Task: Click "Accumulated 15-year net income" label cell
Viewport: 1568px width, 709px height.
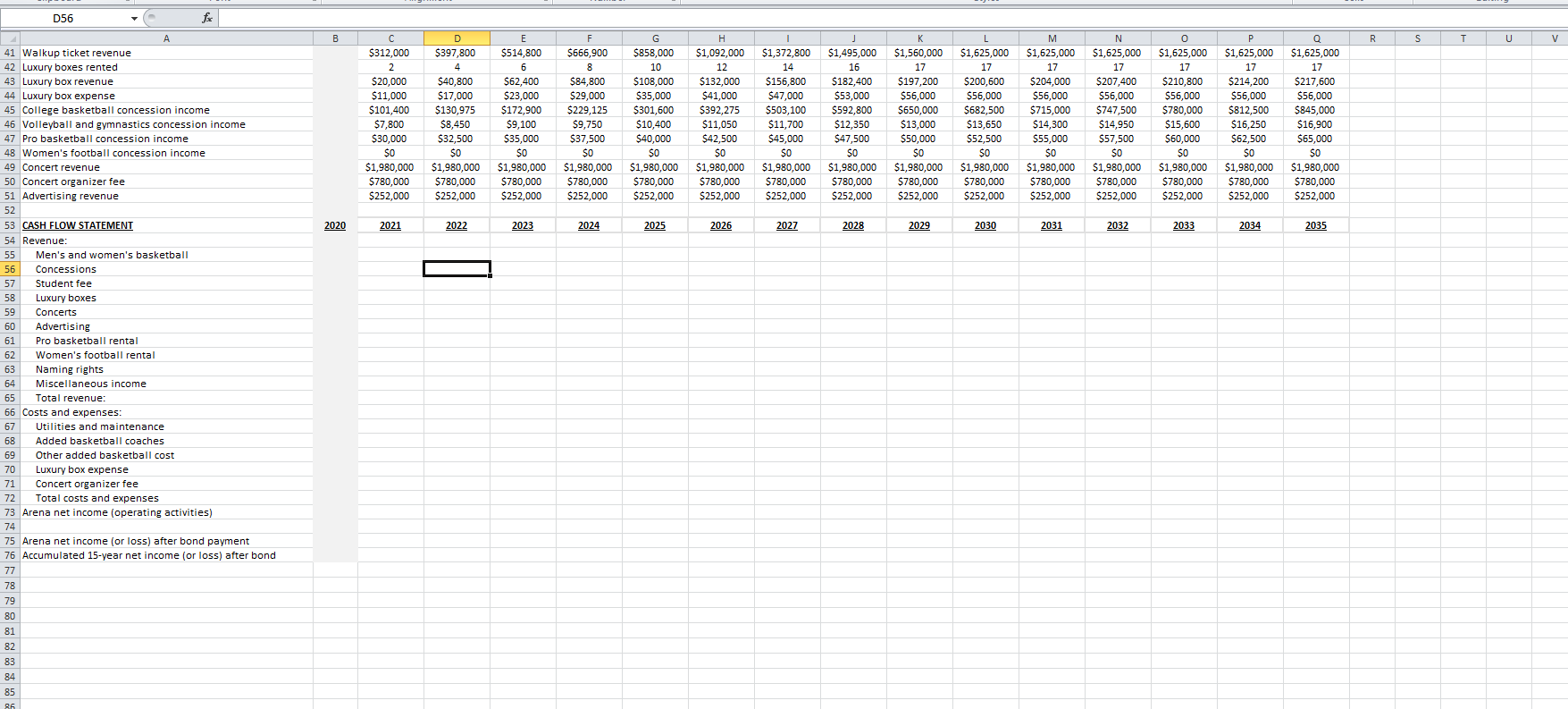Action: coord(166,555)
